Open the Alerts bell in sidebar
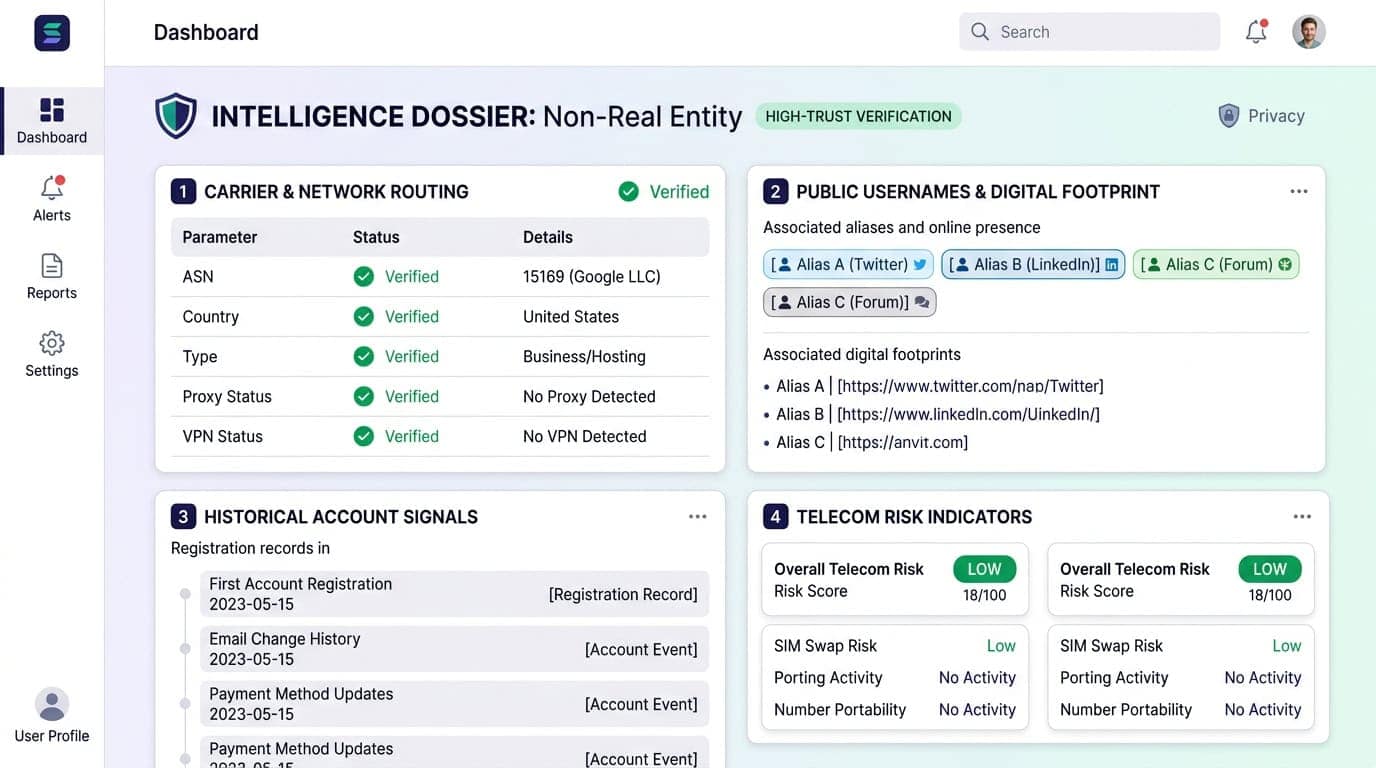 point(52,198)
